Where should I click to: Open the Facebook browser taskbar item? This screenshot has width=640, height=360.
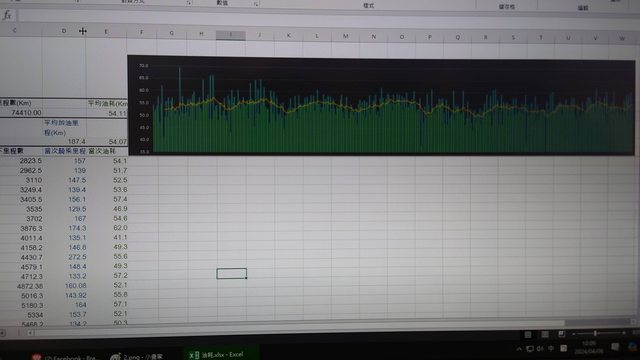(65, 357)
